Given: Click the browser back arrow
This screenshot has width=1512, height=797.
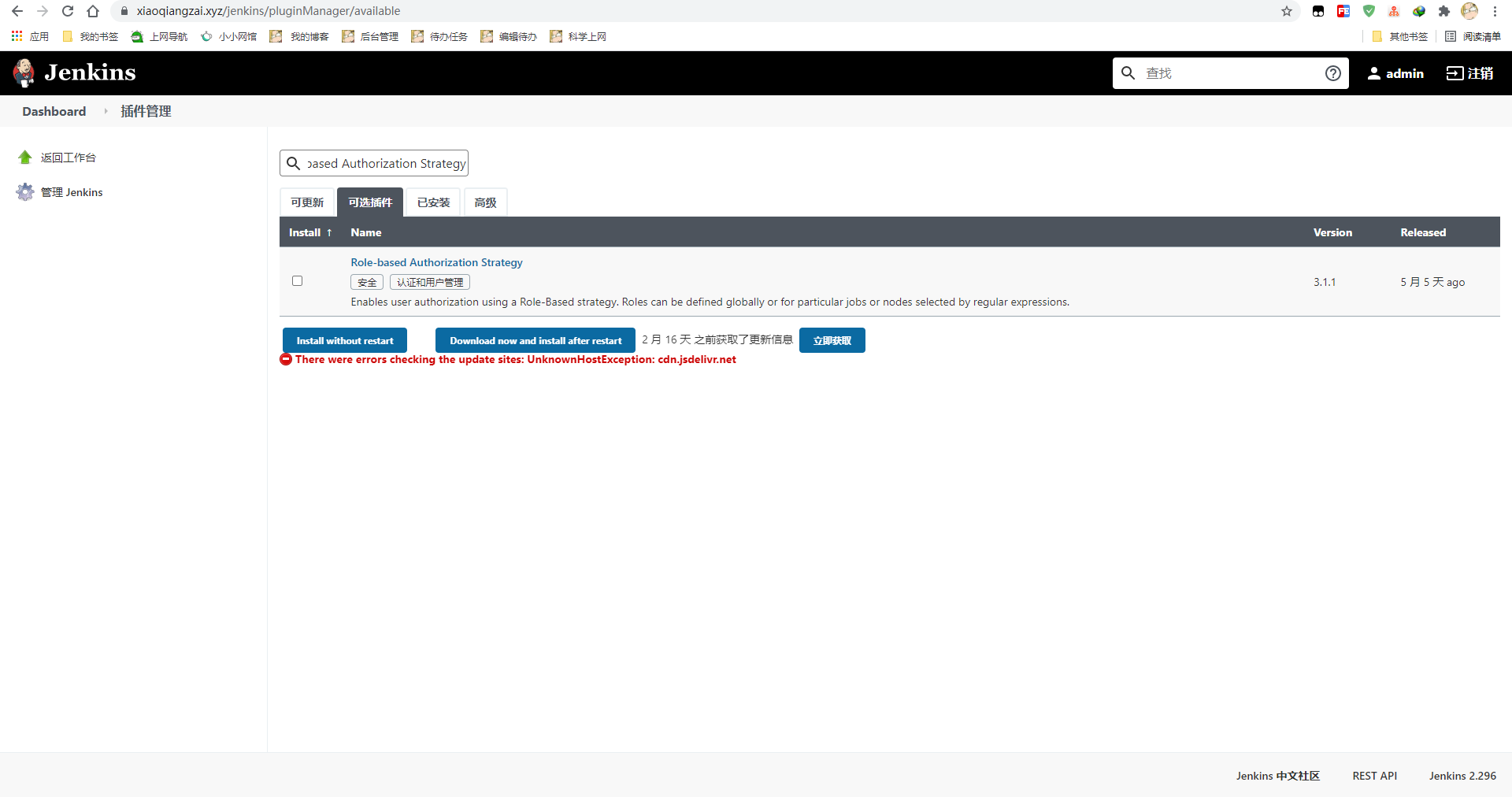Looking at the screenshot, I should click(17, 11).
